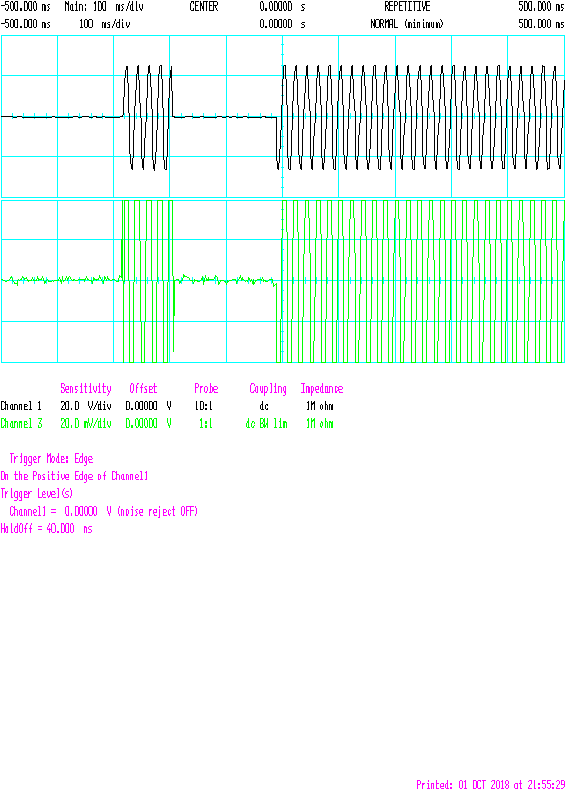Click '500.000 ns' in the NORMAL (minimum) row
The height and width of the screenshot is (790, 566).
[542, 24]
